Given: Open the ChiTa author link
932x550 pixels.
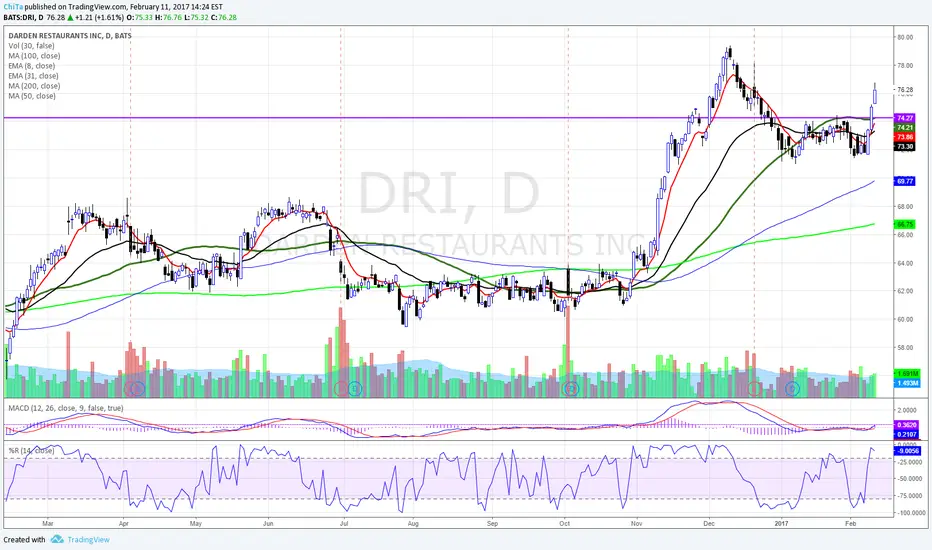Looking at the screenshot, I should [12, 7].
